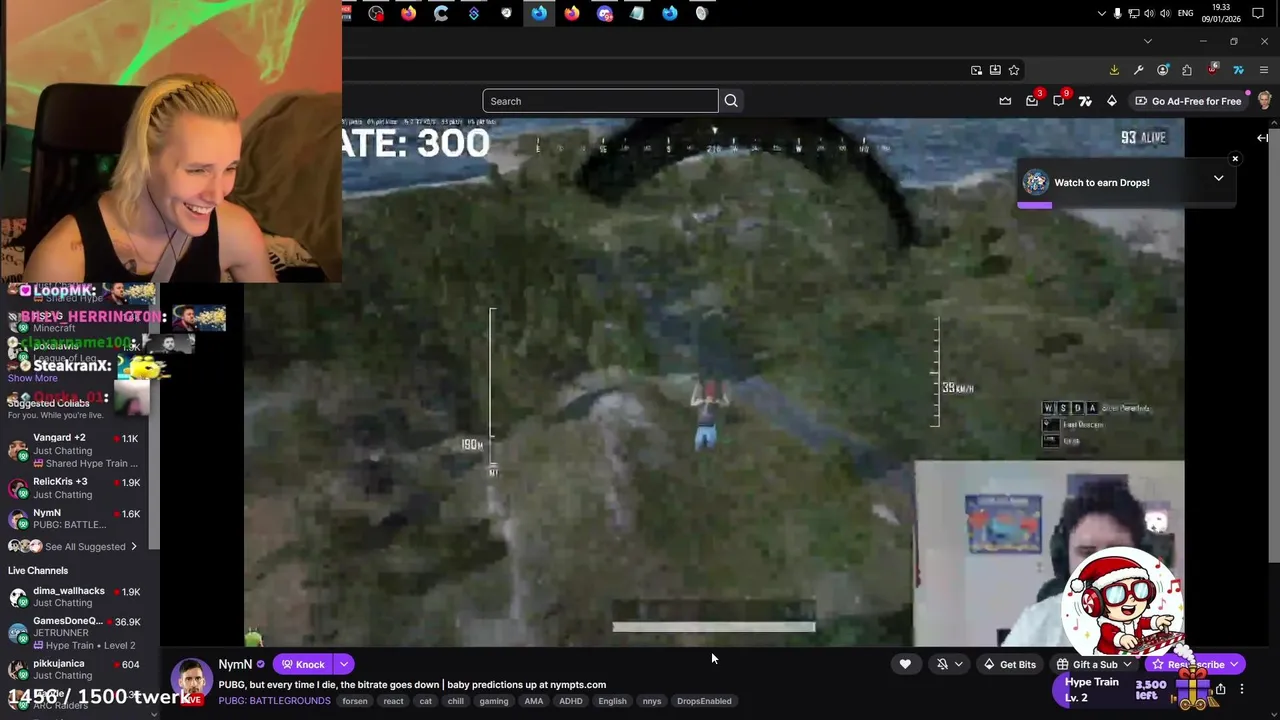Select the chill tag
The height and width of the screenshot is (720, 1280).
coord(456,701)
